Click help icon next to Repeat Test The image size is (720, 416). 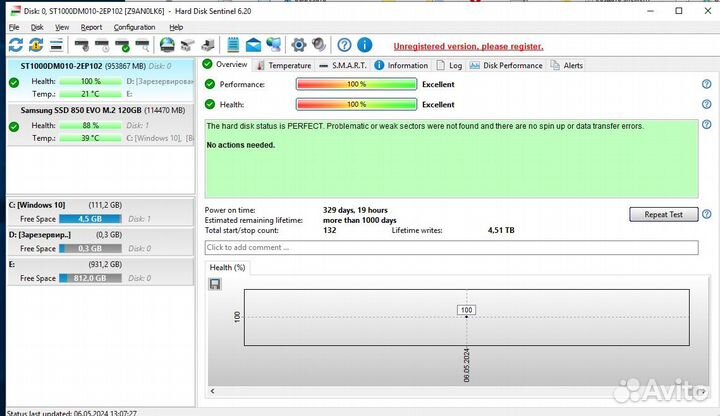(x=706, y=214)
